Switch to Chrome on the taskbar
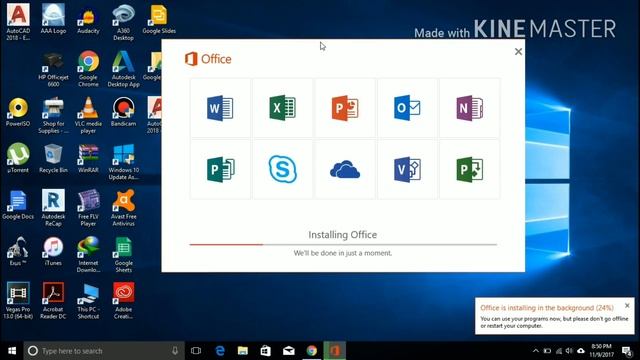This screenshot has height=360, width=640. 312,351
